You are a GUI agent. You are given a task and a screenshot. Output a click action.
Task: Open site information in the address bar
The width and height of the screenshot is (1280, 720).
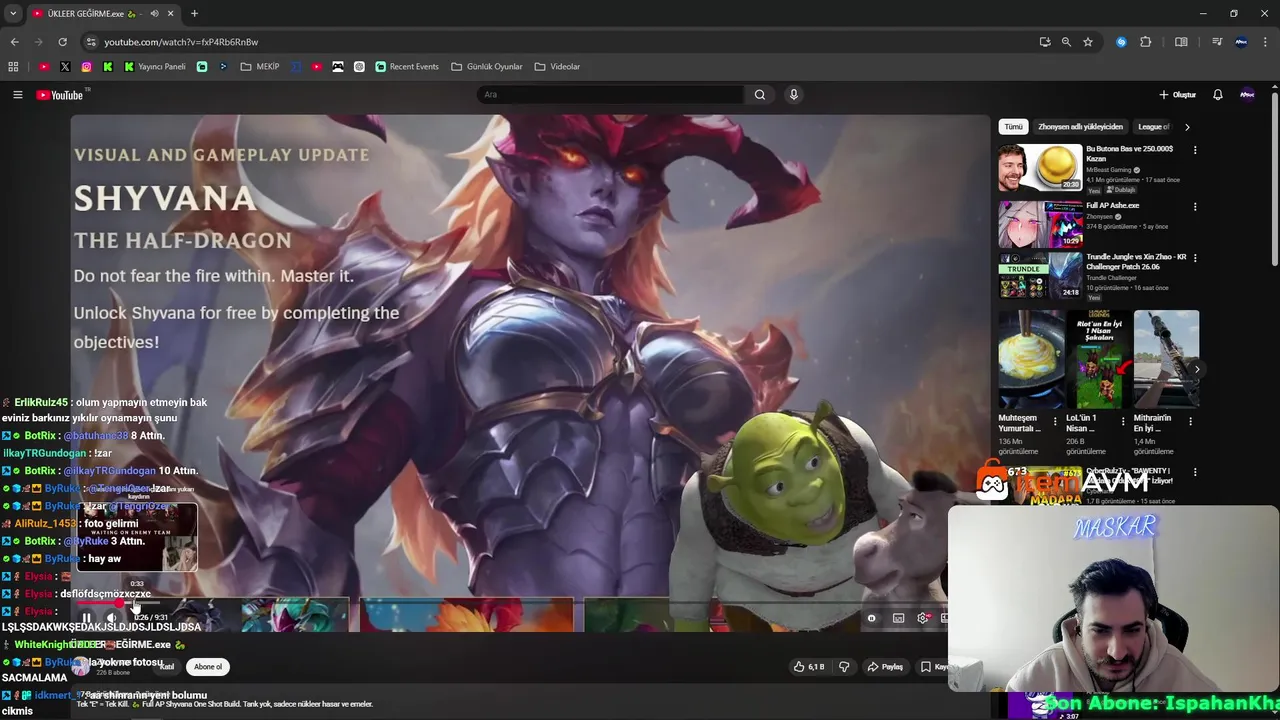tap(91, 42)
